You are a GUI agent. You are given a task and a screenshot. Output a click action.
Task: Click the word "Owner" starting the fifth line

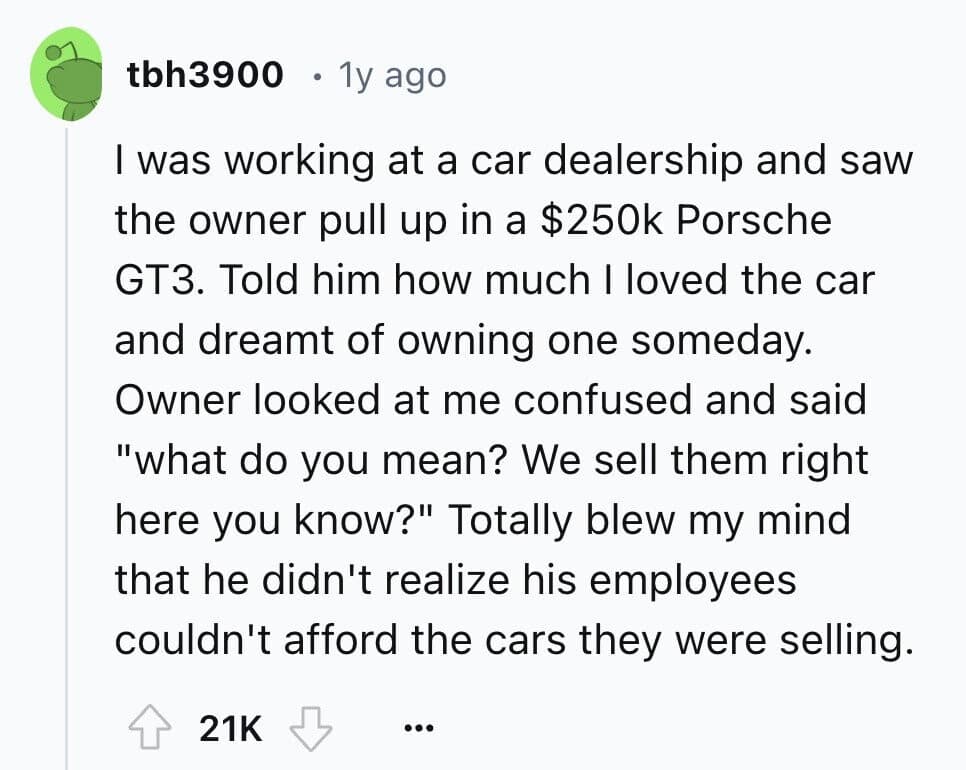click(x=177, y=400)
